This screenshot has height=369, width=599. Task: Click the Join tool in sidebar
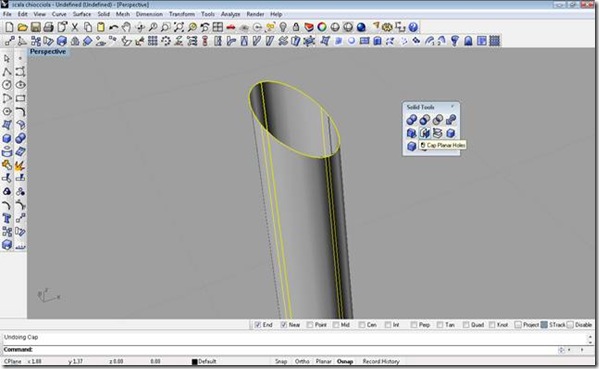(x=6, y=165)
